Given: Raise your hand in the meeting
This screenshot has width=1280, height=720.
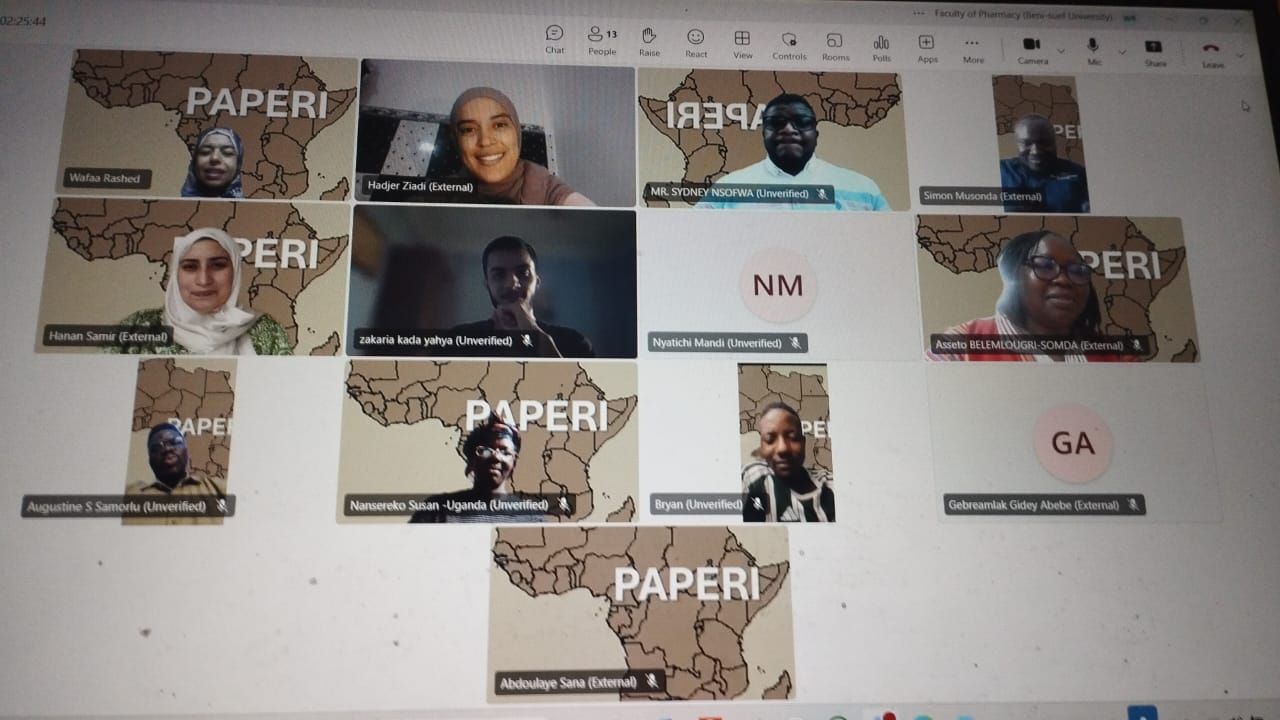Looking at the screenshot, I should [649, 40].
